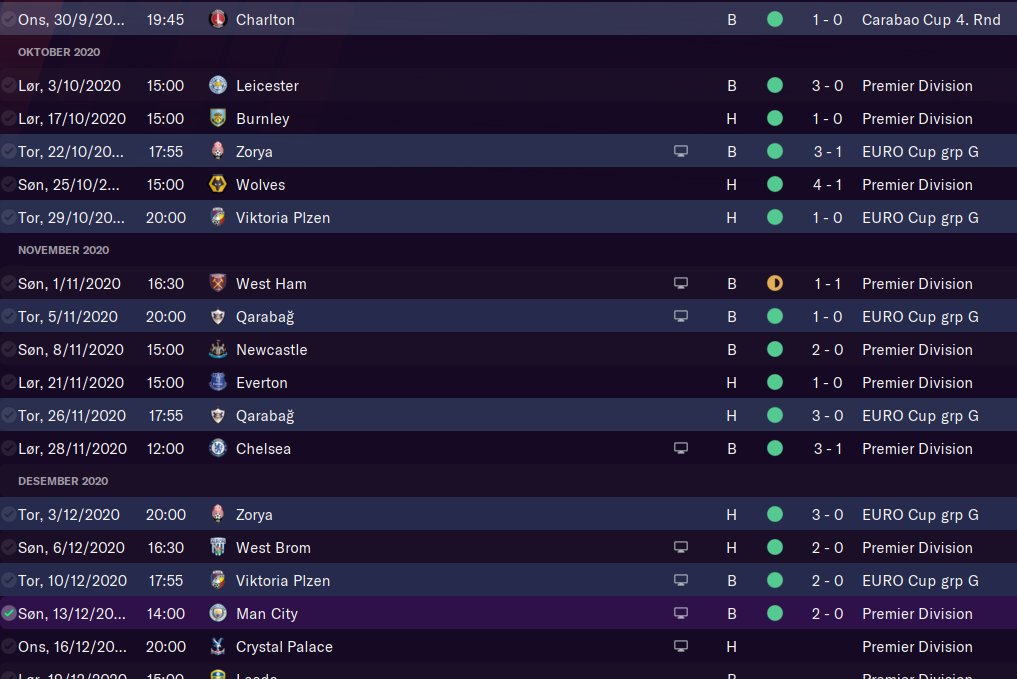Collapse the NOVEMBER 2020 month header

coord(64,250)
